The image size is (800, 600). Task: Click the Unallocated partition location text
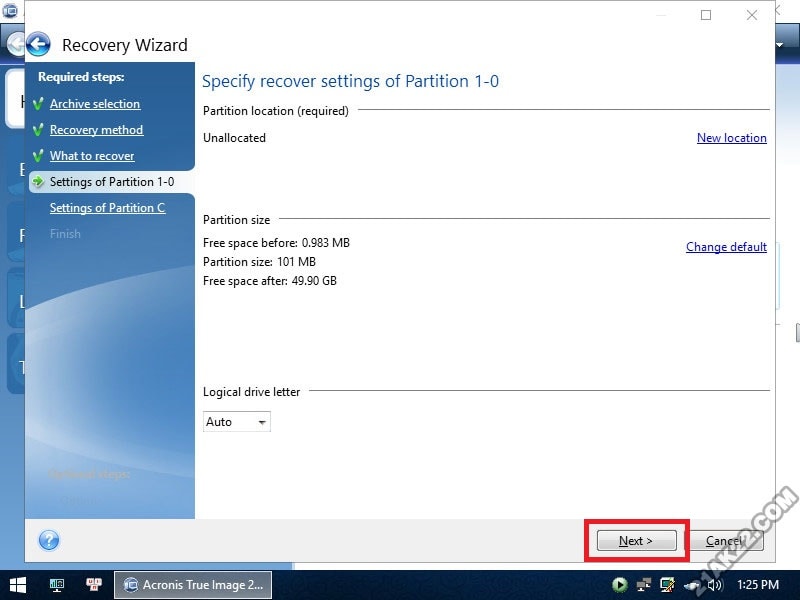tap(234, 138)
